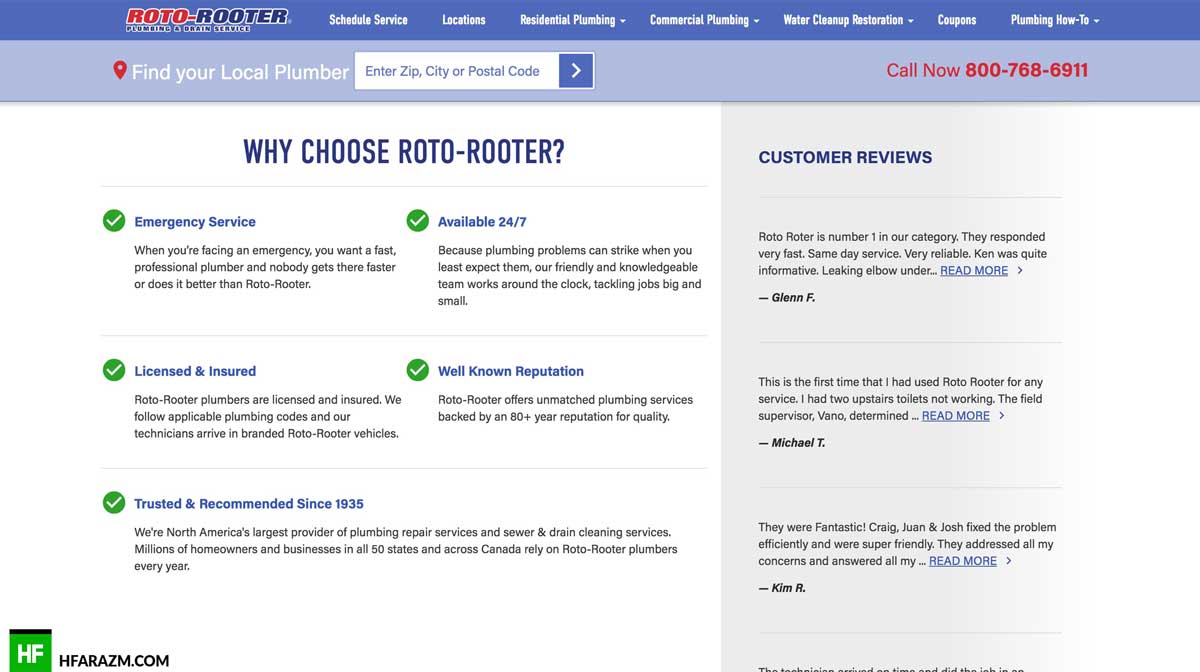Click the green checkmark beside Licensed & Insured
Screen dimensions: 1200x672
pyautogui.click(x=114, y=370)
